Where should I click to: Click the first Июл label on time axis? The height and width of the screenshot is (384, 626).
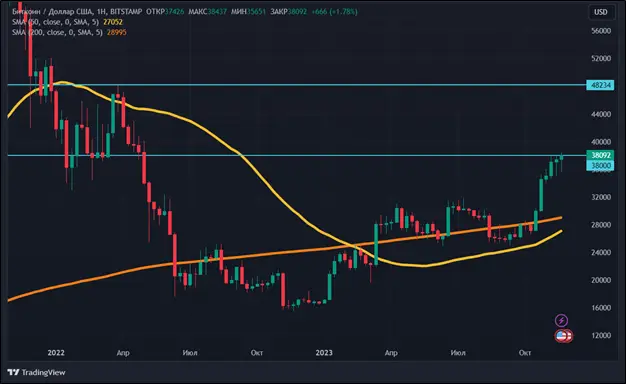coord(190,353)
